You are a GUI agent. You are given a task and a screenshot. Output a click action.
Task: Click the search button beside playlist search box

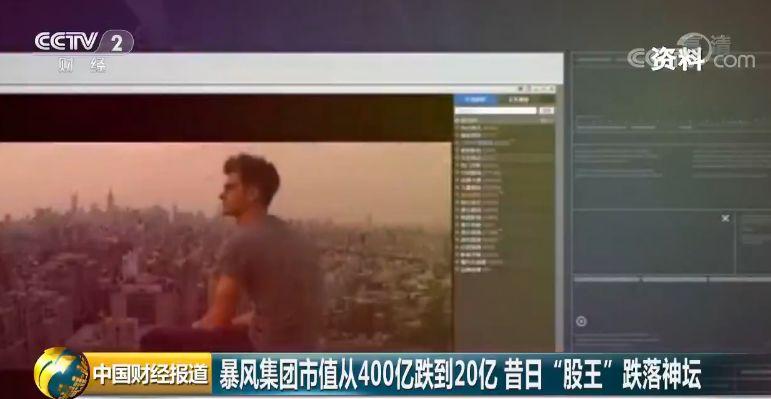pyautogui.click(x=547, y=111)
